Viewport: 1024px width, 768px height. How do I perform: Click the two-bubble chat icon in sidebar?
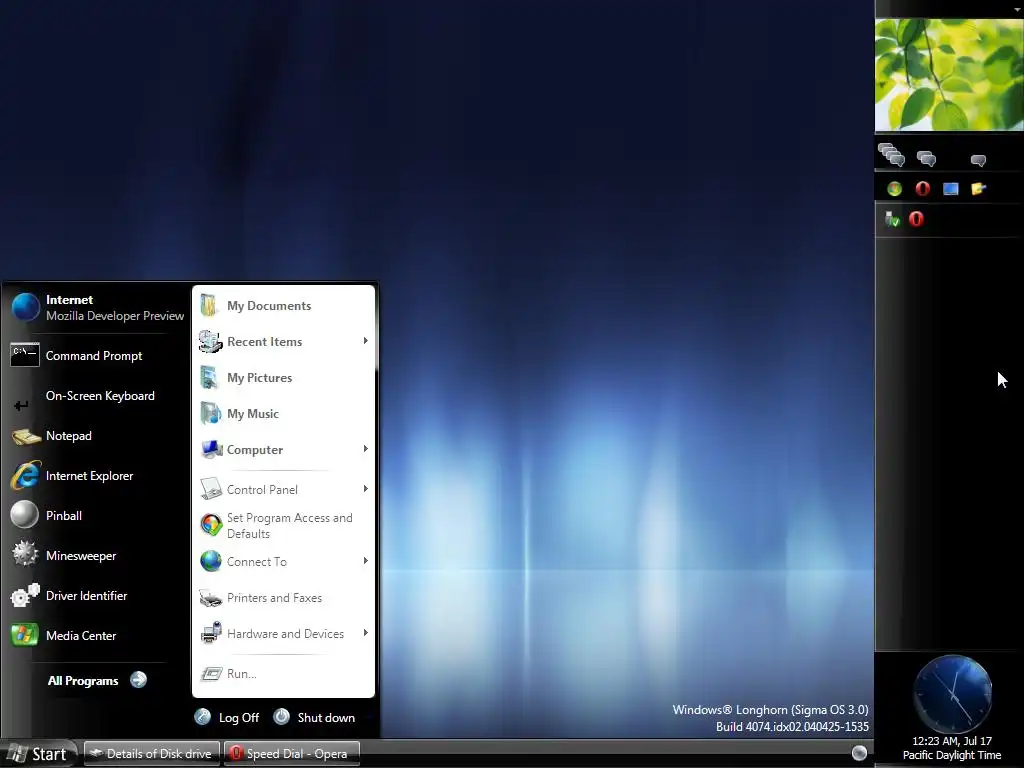point(926,159)
